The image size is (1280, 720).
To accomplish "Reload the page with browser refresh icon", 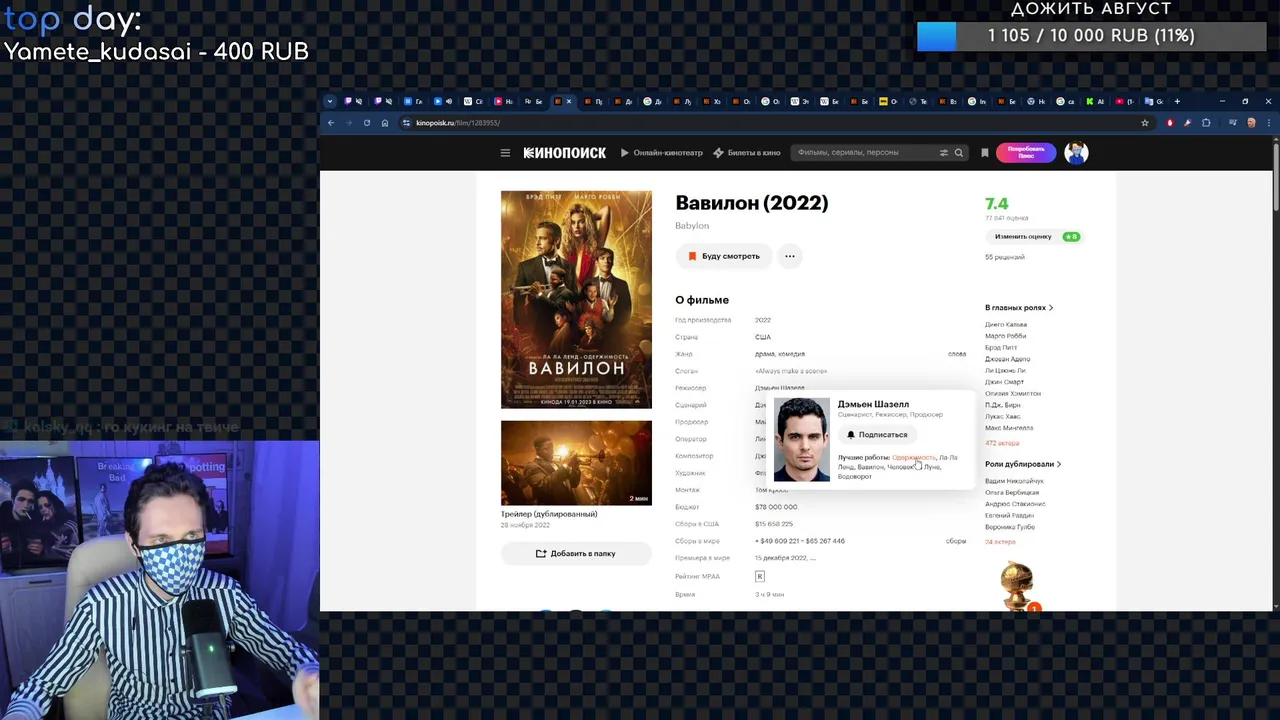I will (x=367, y=123).
